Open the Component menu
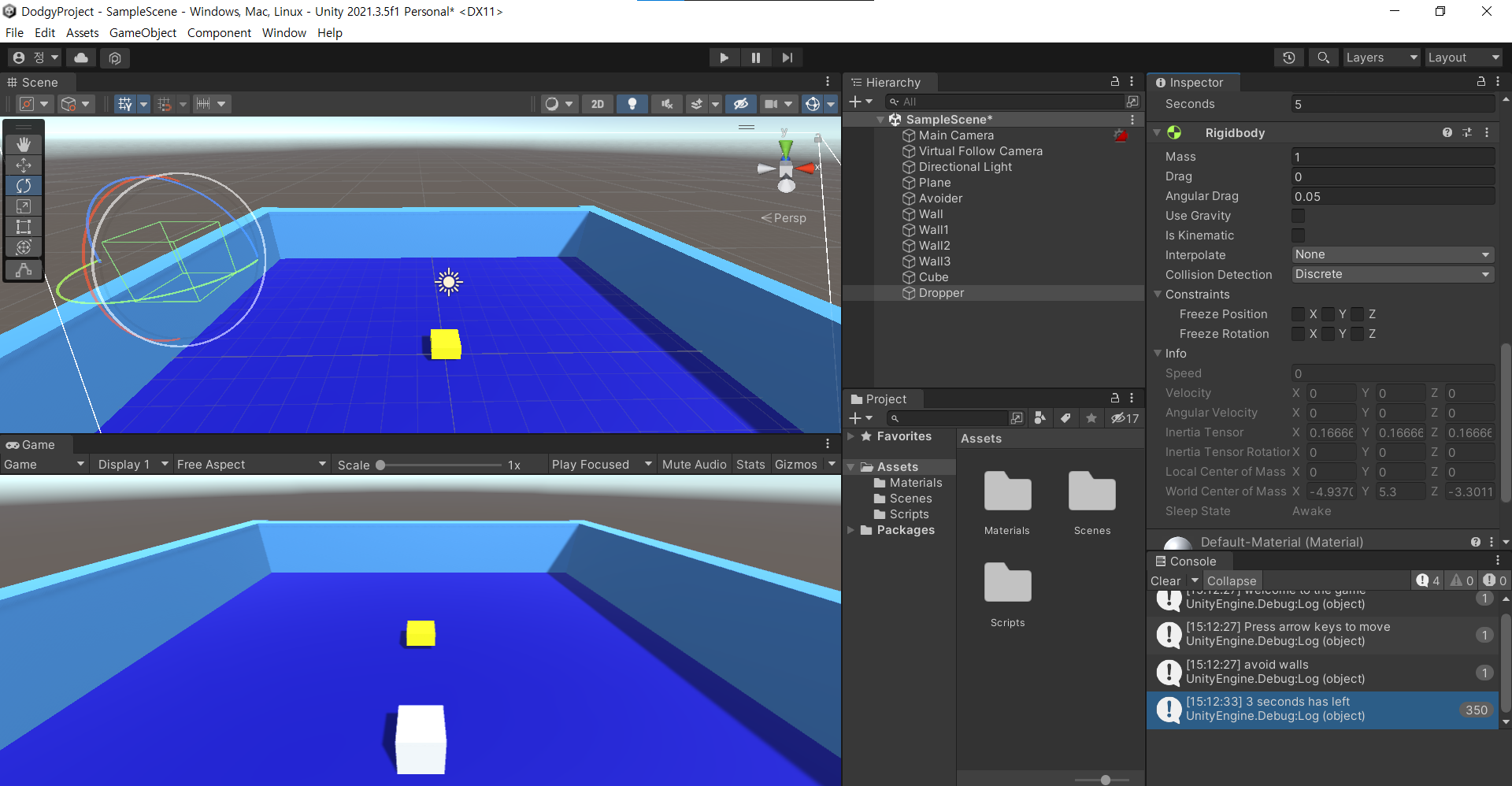Image resolution: width=1512 pixels, height=786 pixels. click(x=219, y=33)
